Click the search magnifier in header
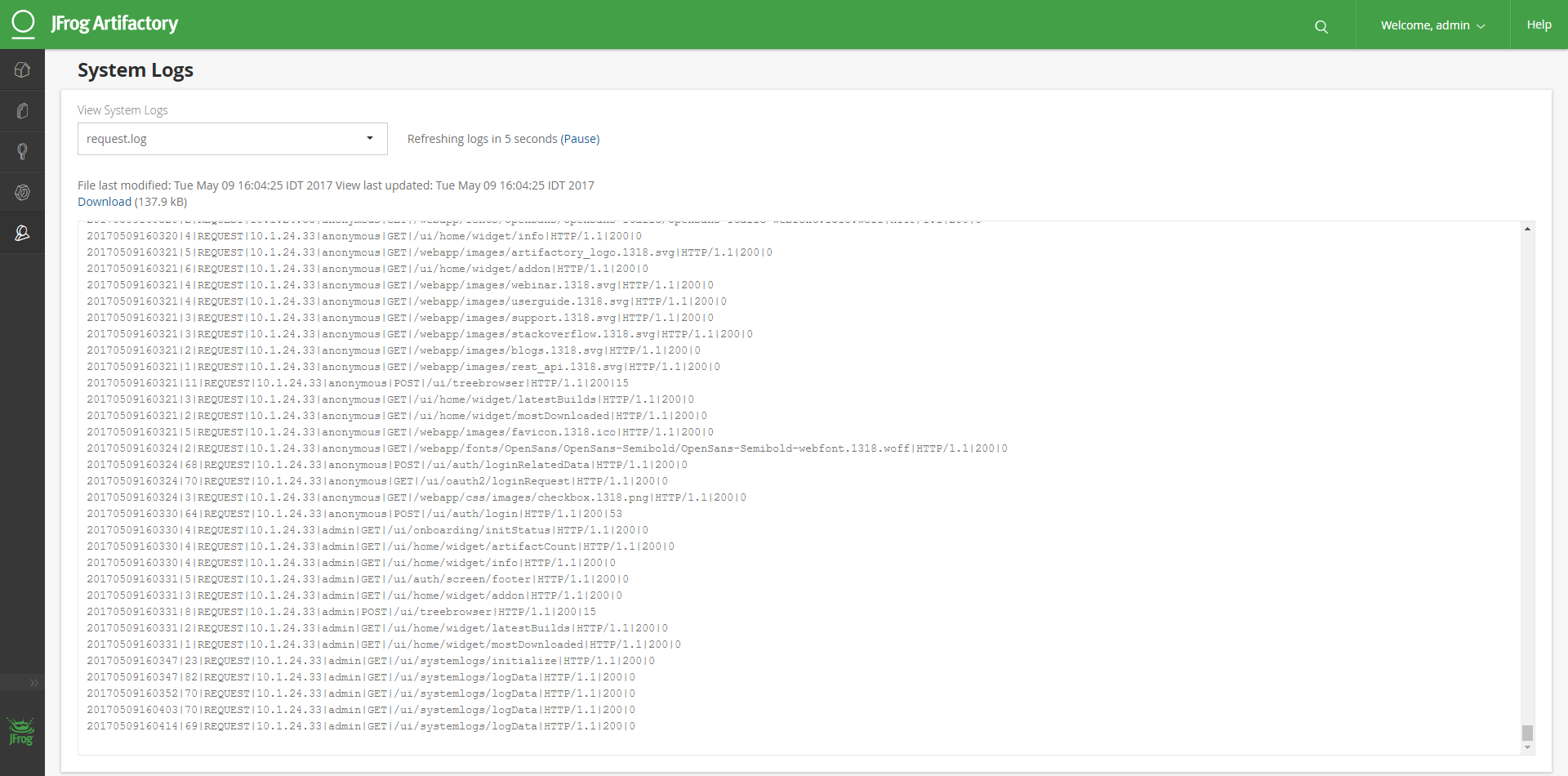1568x776 pixels. (1321, 26)
